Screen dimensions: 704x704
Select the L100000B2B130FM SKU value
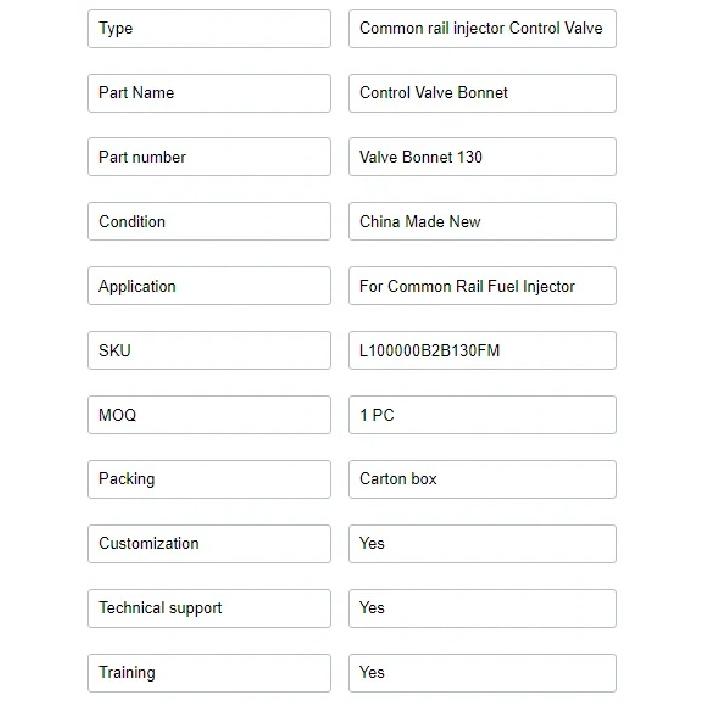tap(483, 351)
